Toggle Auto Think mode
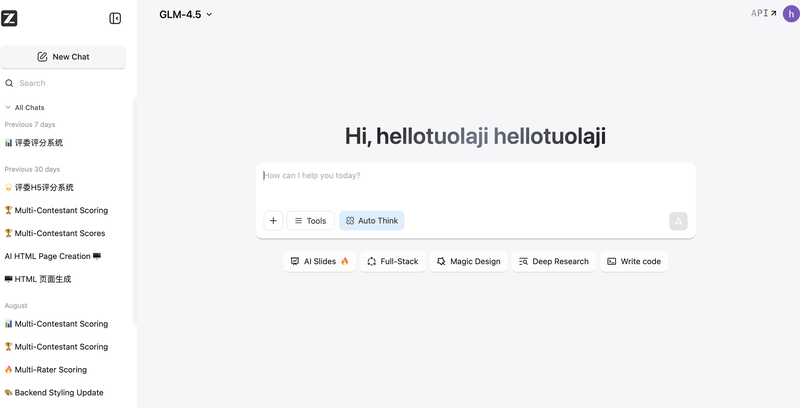The image size is (800, 408). tap(372, 221)
